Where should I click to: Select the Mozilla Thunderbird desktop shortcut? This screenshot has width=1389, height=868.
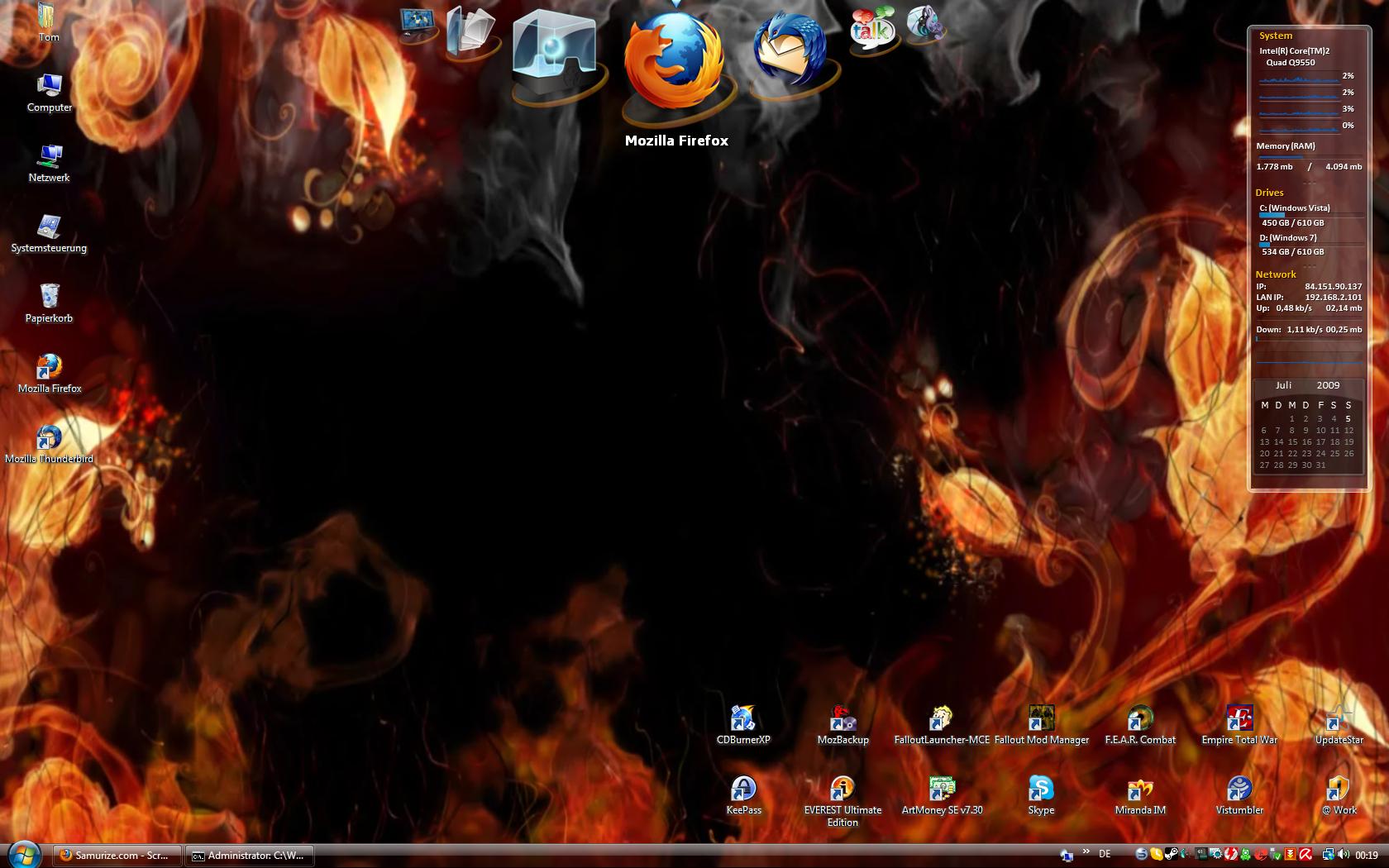pyautogui.click(x=49, y=444)
